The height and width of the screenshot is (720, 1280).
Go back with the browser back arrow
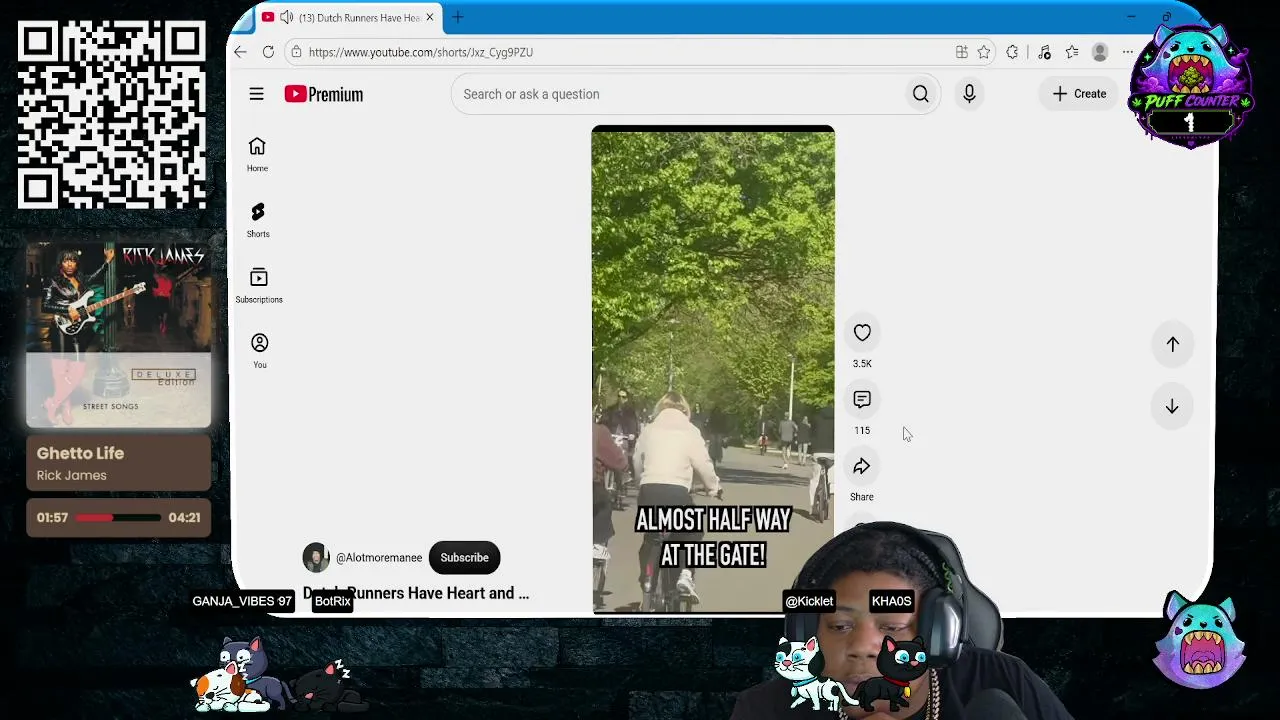coord(240,52)
